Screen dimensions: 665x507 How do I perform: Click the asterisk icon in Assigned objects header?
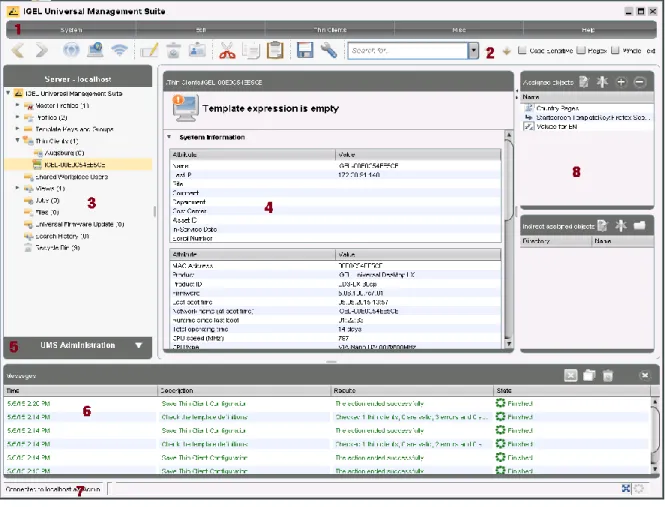tap(602, 82)
